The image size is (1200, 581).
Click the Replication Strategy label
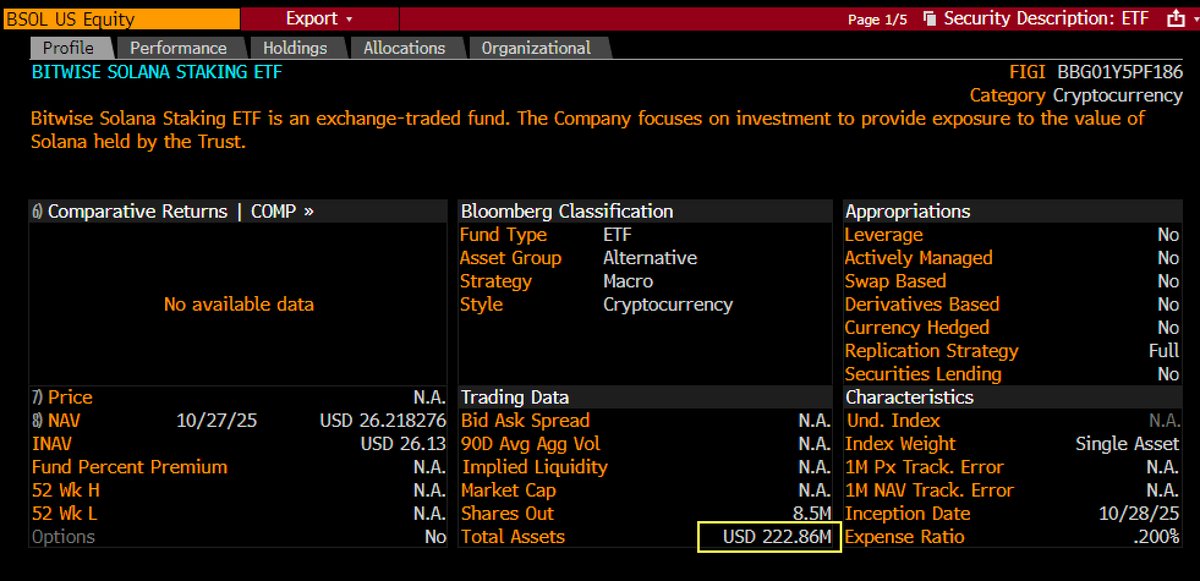point(931,350)
